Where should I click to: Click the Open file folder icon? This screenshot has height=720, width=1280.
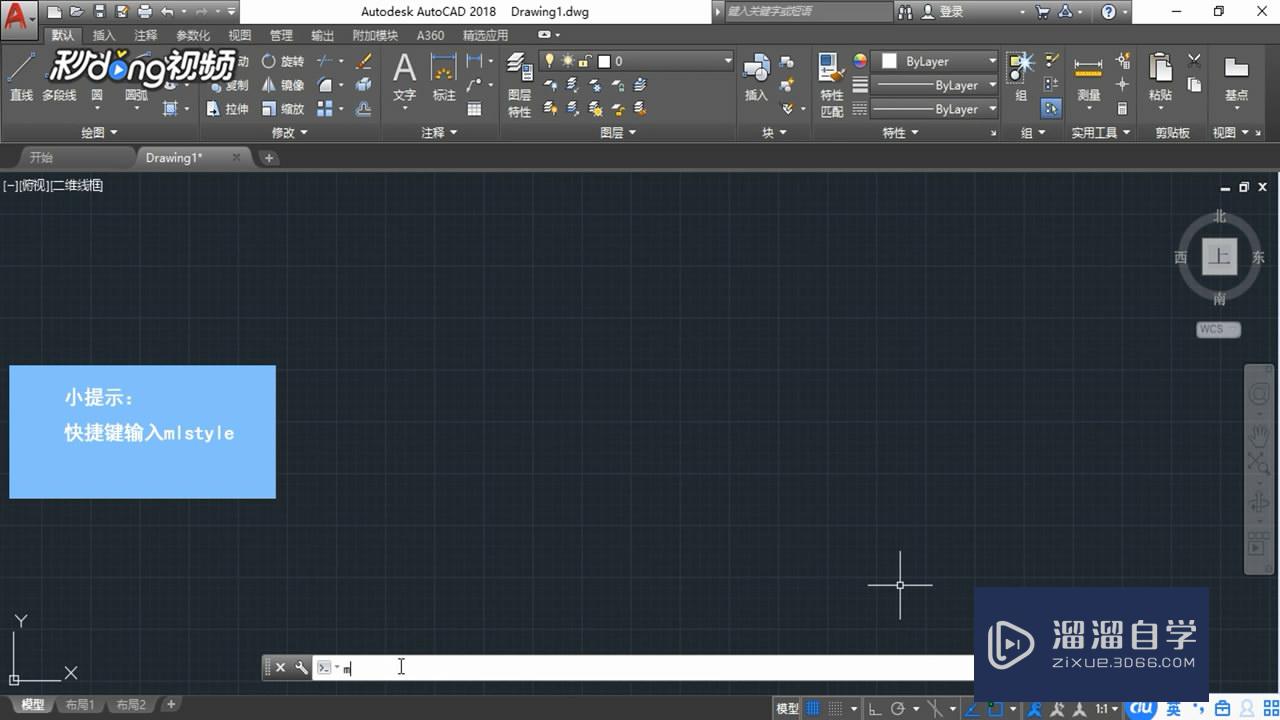click(x=77, y=12)
